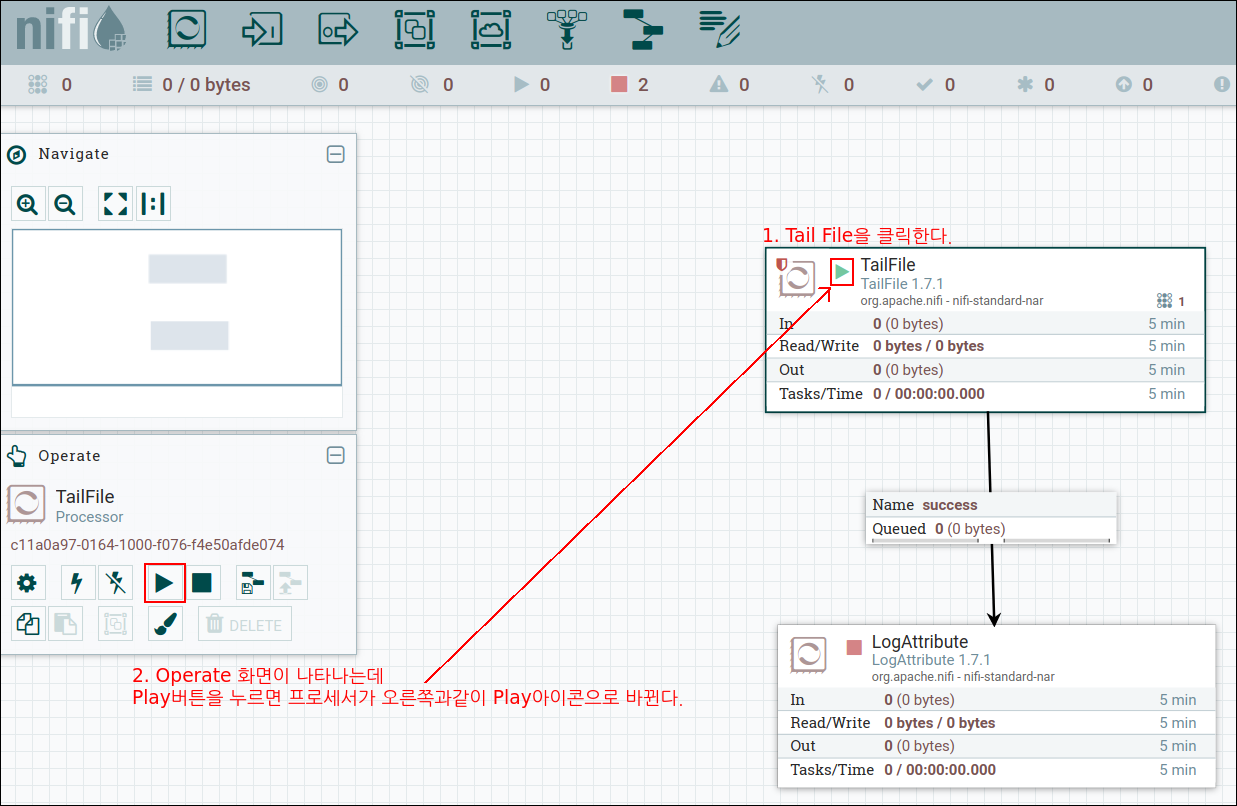Screen dimensions: 1237x806
Task: Click the TailFile processor title on canvas
Action: (888, 266)
